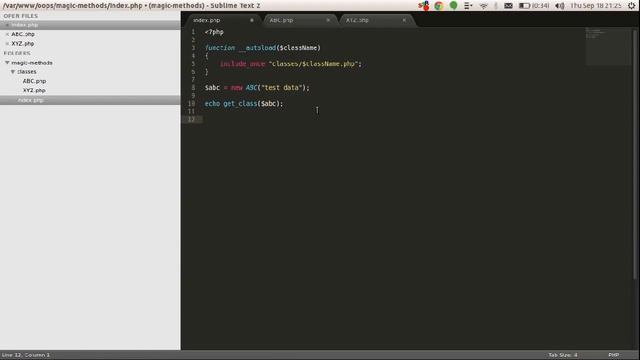Click the __autoload function name
This screenshot has height=360, width=640.
pyautogui.click(x=258, y=48)
